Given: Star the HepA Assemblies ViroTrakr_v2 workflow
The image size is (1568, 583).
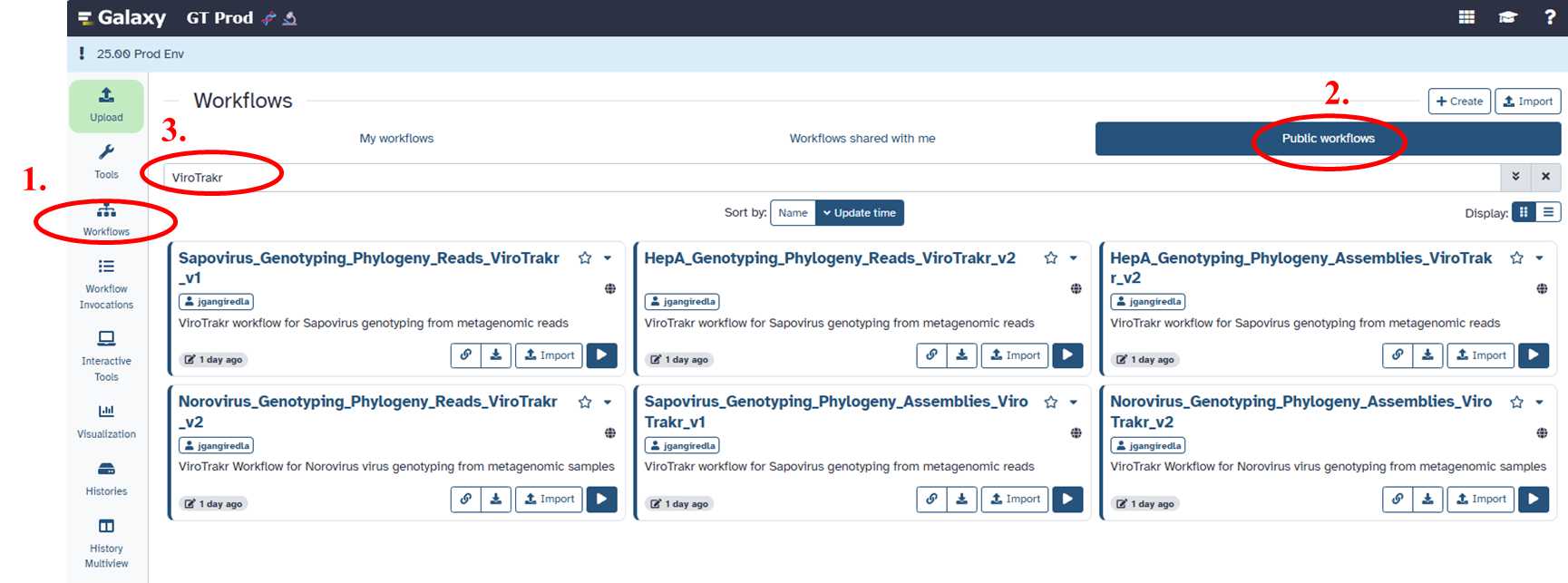Looking at the screenshot, I should [x=1516, y=258].
